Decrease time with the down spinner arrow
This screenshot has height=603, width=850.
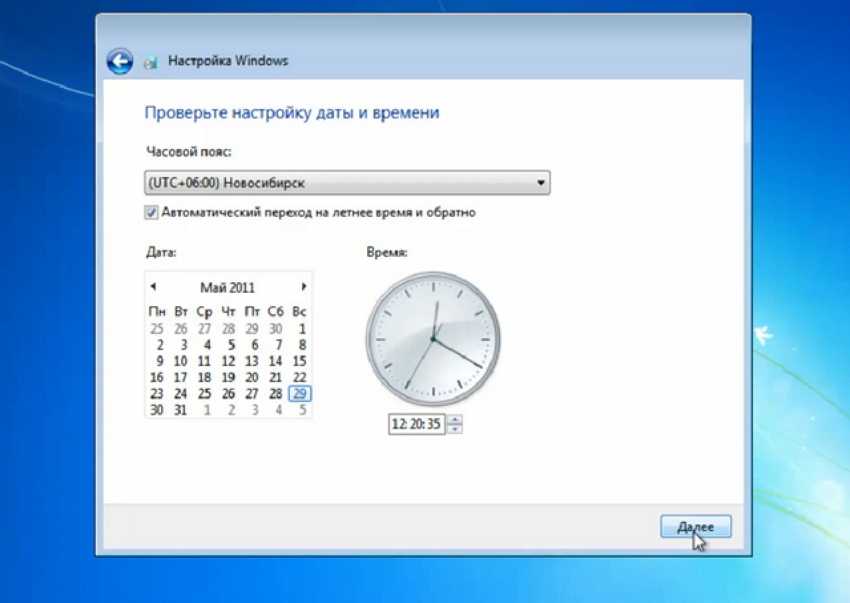[456, 429]
